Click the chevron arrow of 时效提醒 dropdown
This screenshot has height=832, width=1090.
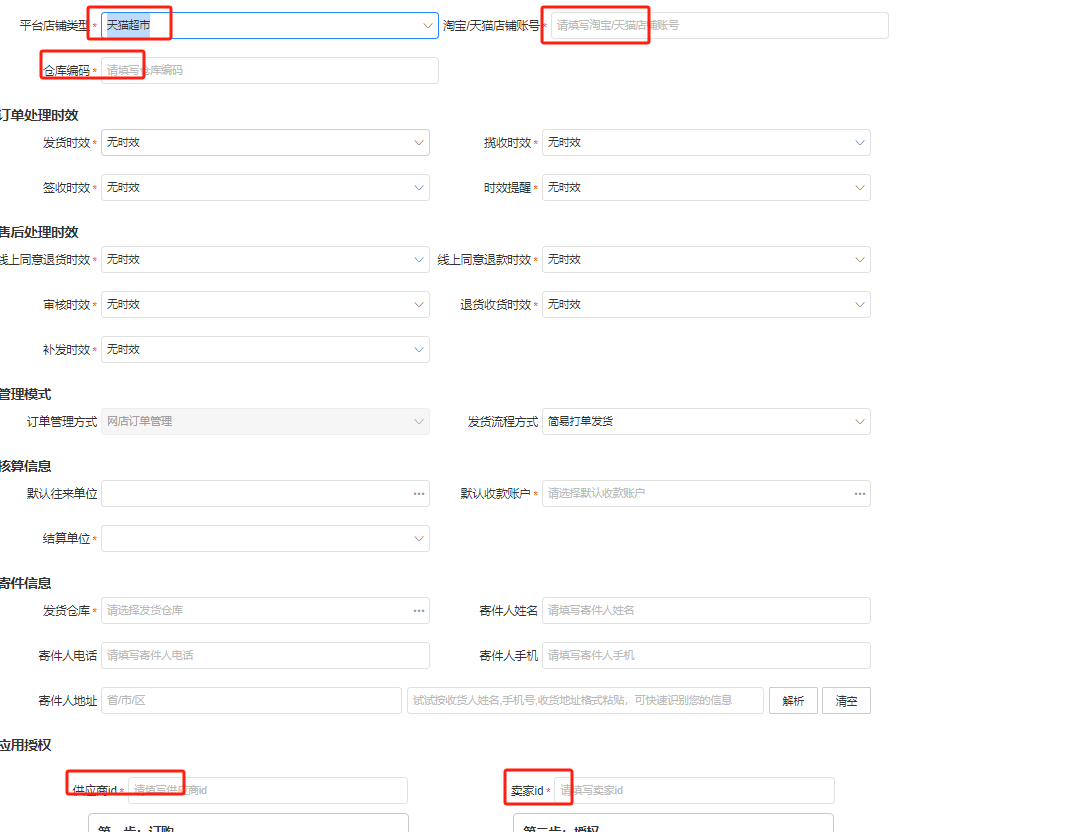[x=860, y=188]
